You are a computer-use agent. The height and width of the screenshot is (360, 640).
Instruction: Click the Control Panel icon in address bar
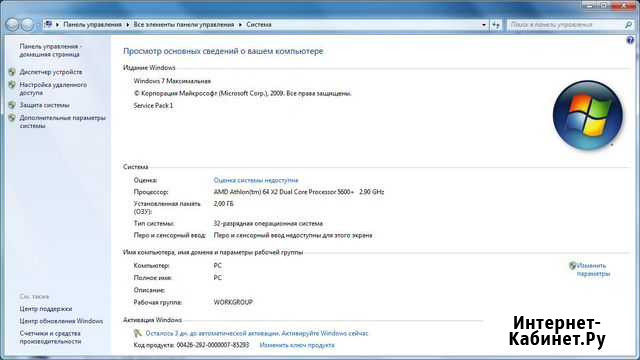[49, 24]
